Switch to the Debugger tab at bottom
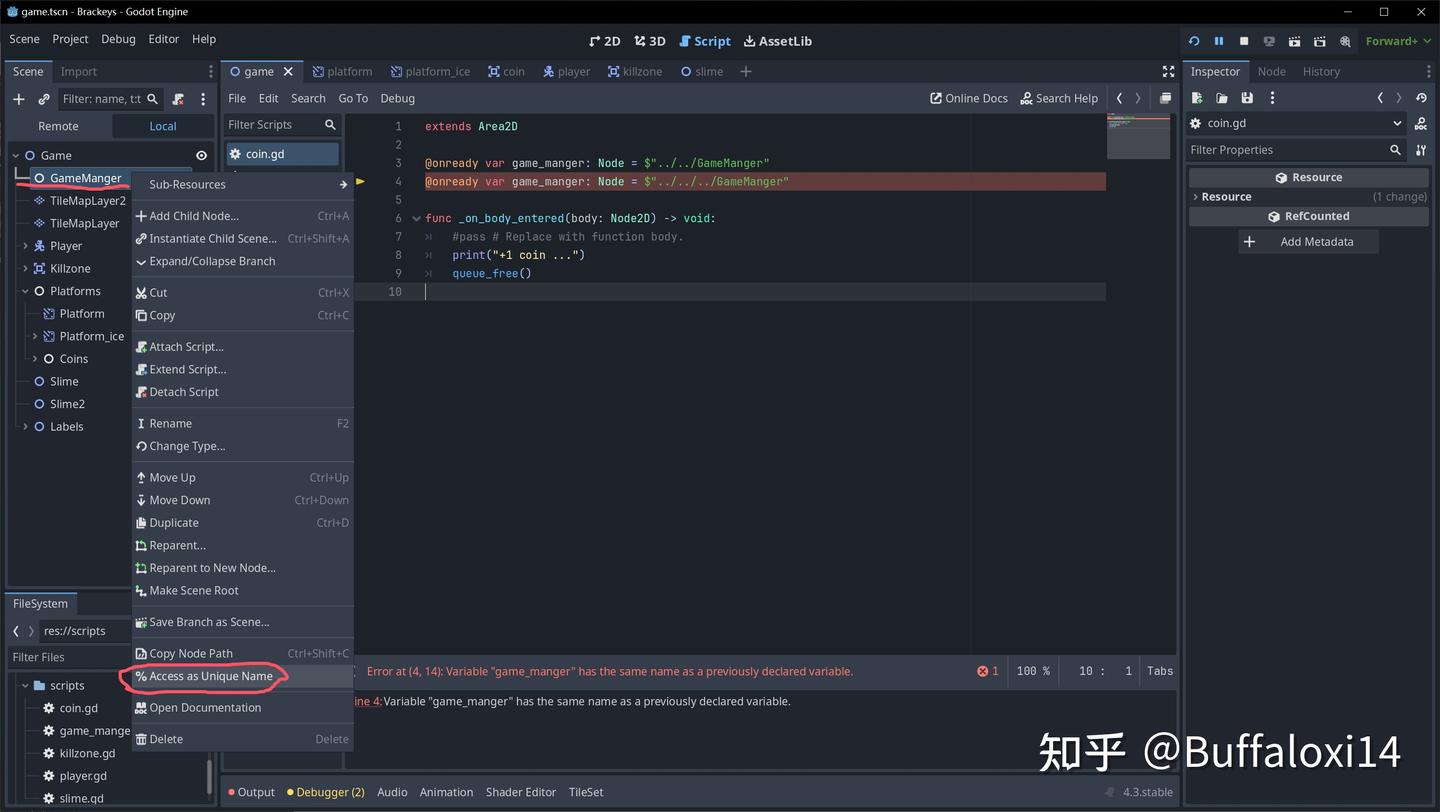Screen dimensions: 1440x812 pyautogui.click(x=325, y=791)
